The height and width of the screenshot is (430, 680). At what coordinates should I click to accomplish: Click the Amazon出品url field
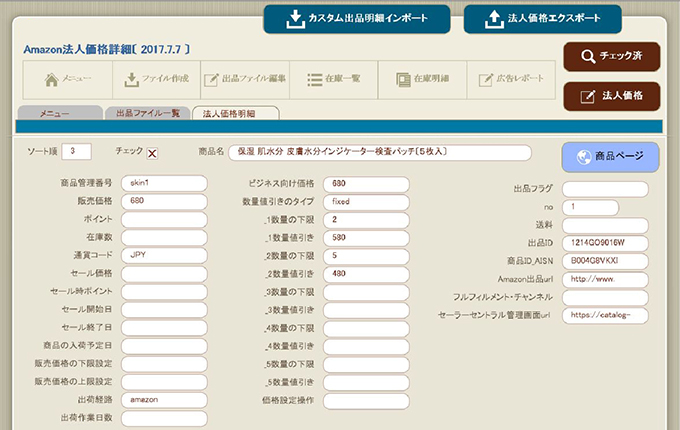(605, 280)
